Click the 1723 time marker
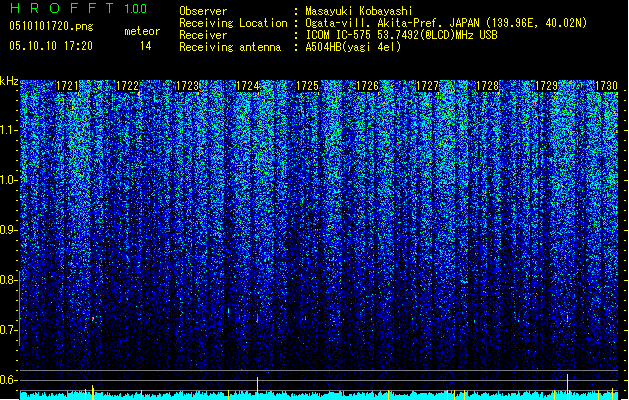629x400 pixels. pyautogui.click(x=187, y=86)
